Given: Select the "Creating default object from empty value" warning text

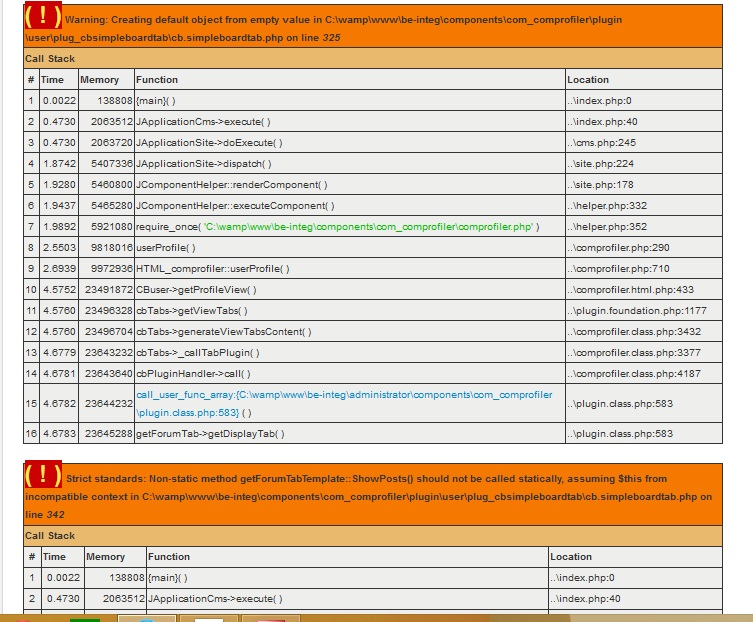Looking at the screenshot, I should pos(211,20).
